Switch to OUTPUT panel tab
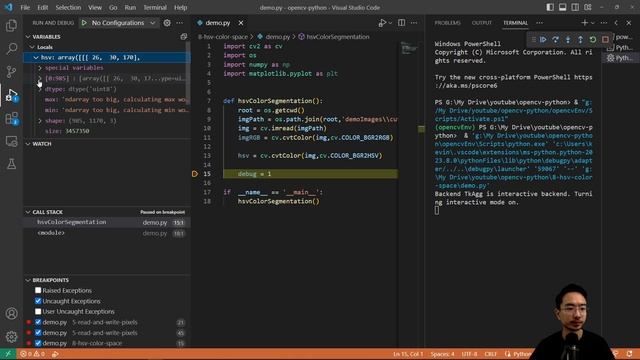 click(x=482, y=23)
